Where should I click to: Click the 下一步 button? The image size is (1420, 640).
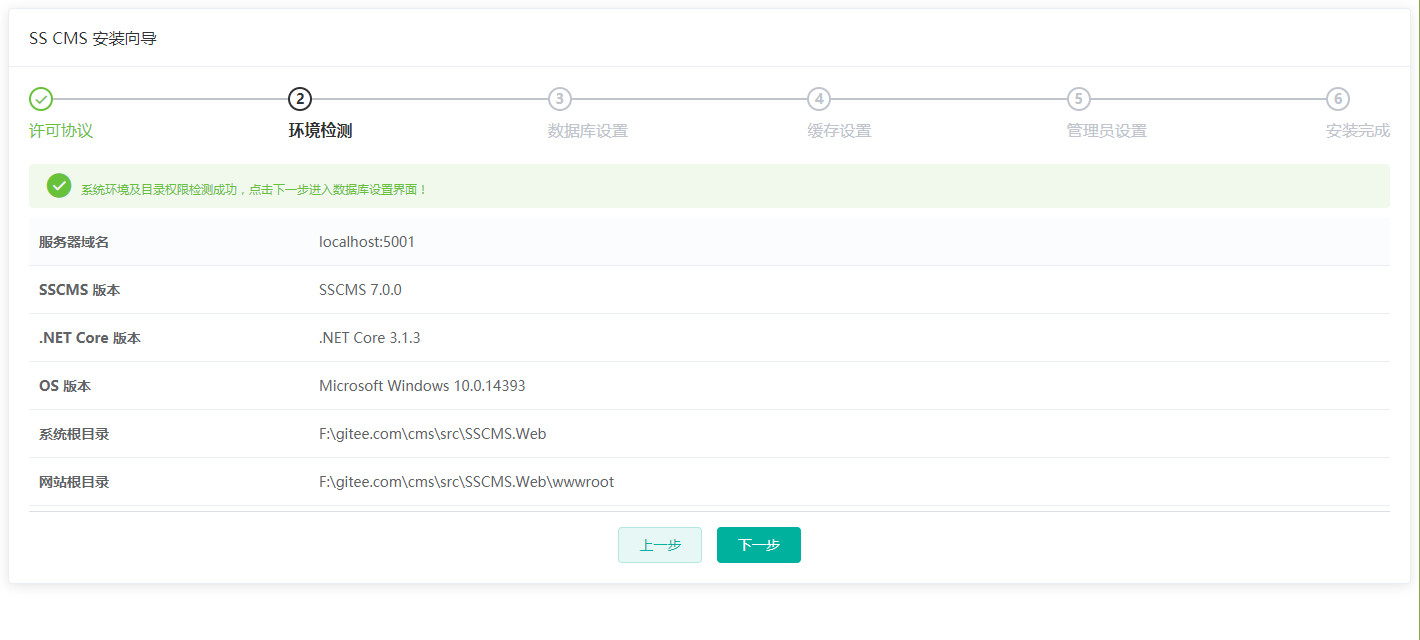[x=759, y=545]
